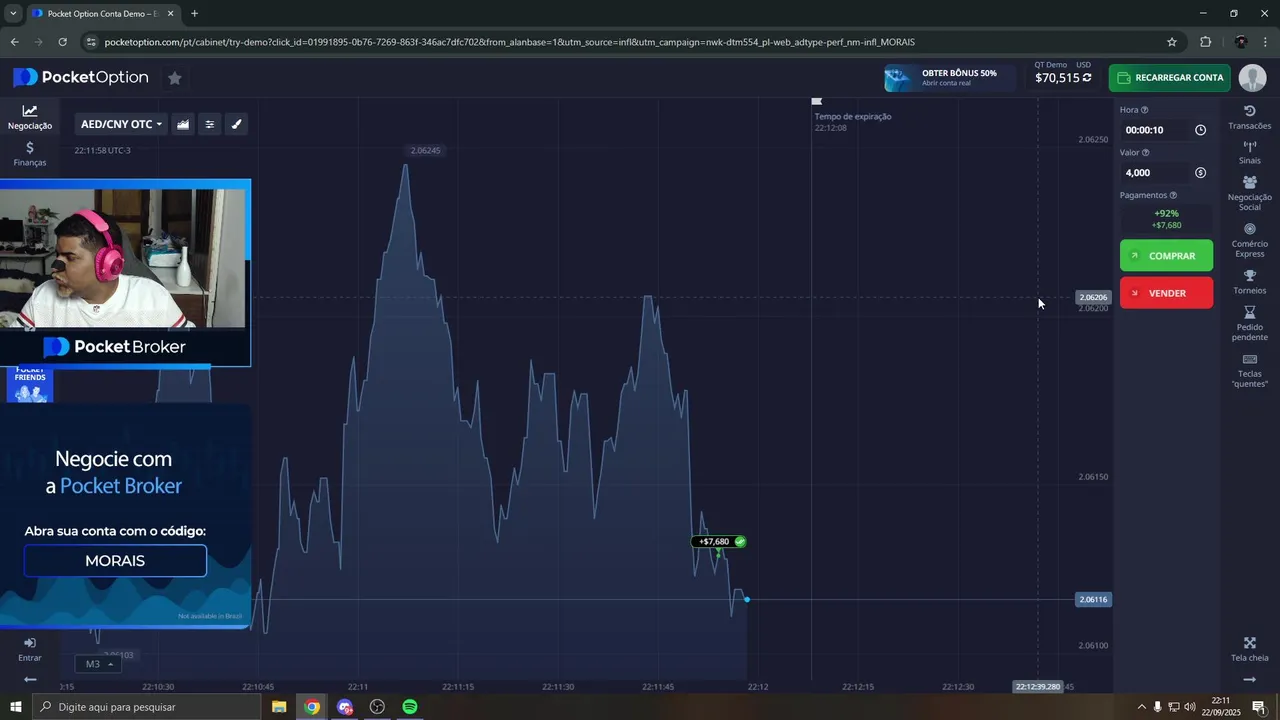This screenshot has width=1280, height=720.
Task: Collapse the right sidebar arrow
Action: tap(1249, 679)
